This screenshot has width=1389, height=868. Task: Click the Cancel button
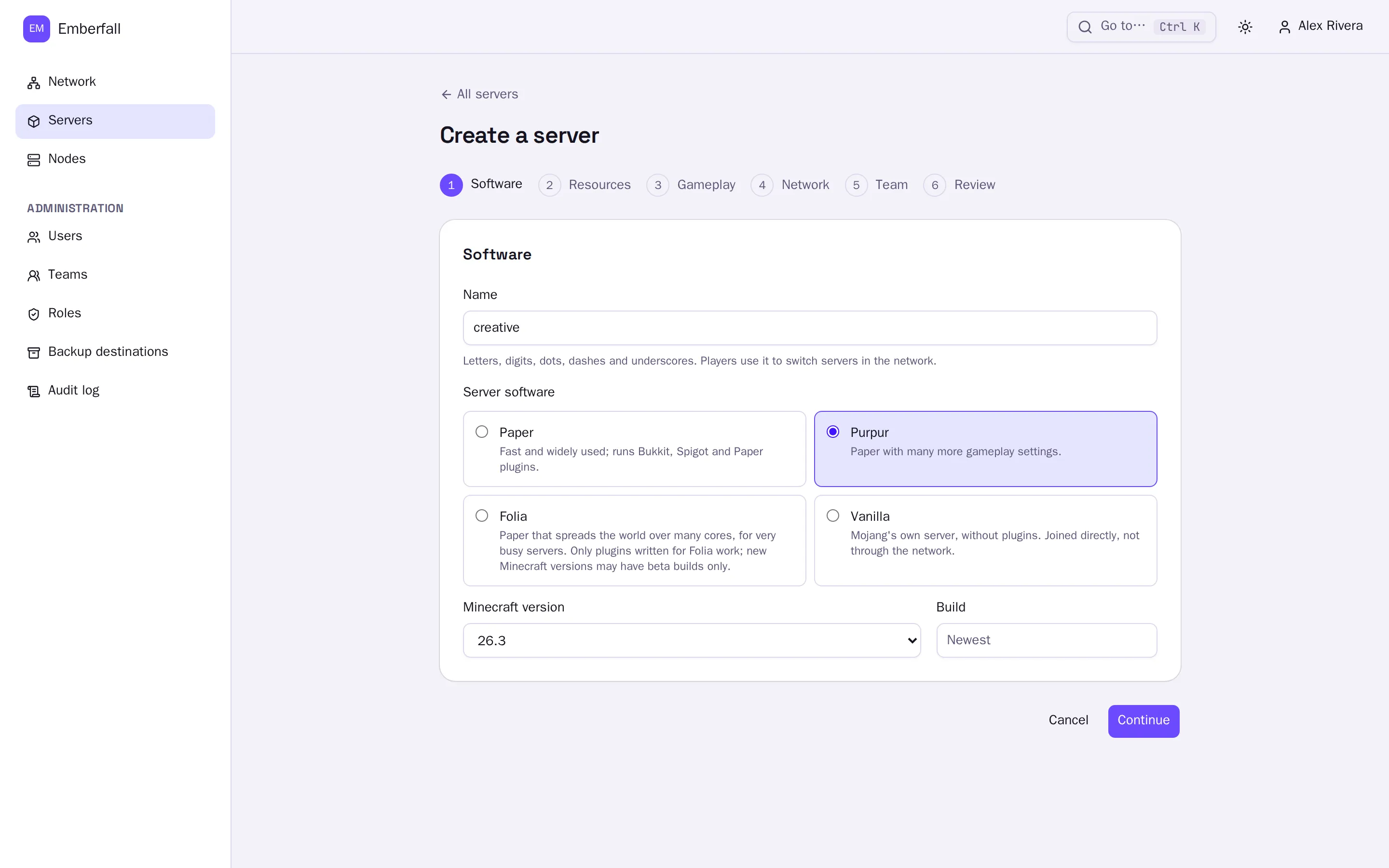coord(1068,720)
